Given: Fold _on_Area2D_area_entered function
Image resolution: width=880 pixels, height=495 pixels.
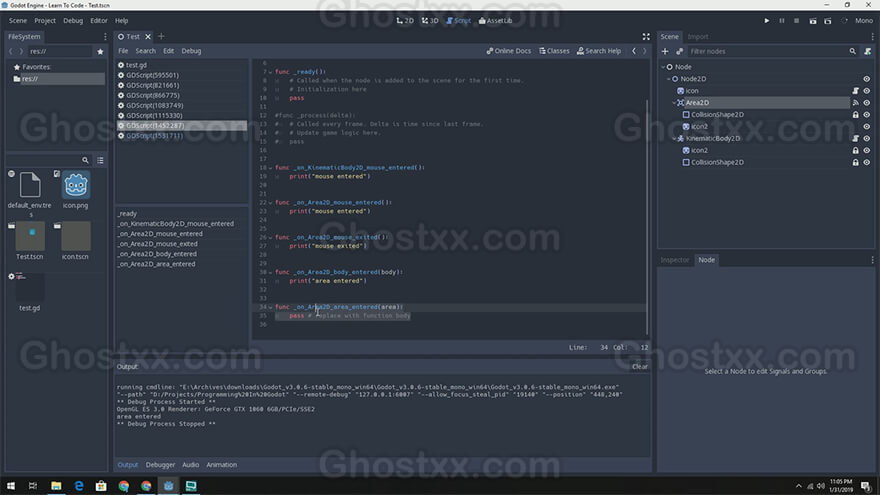Looking at the screenshot, I should click(x=271, y=307).
